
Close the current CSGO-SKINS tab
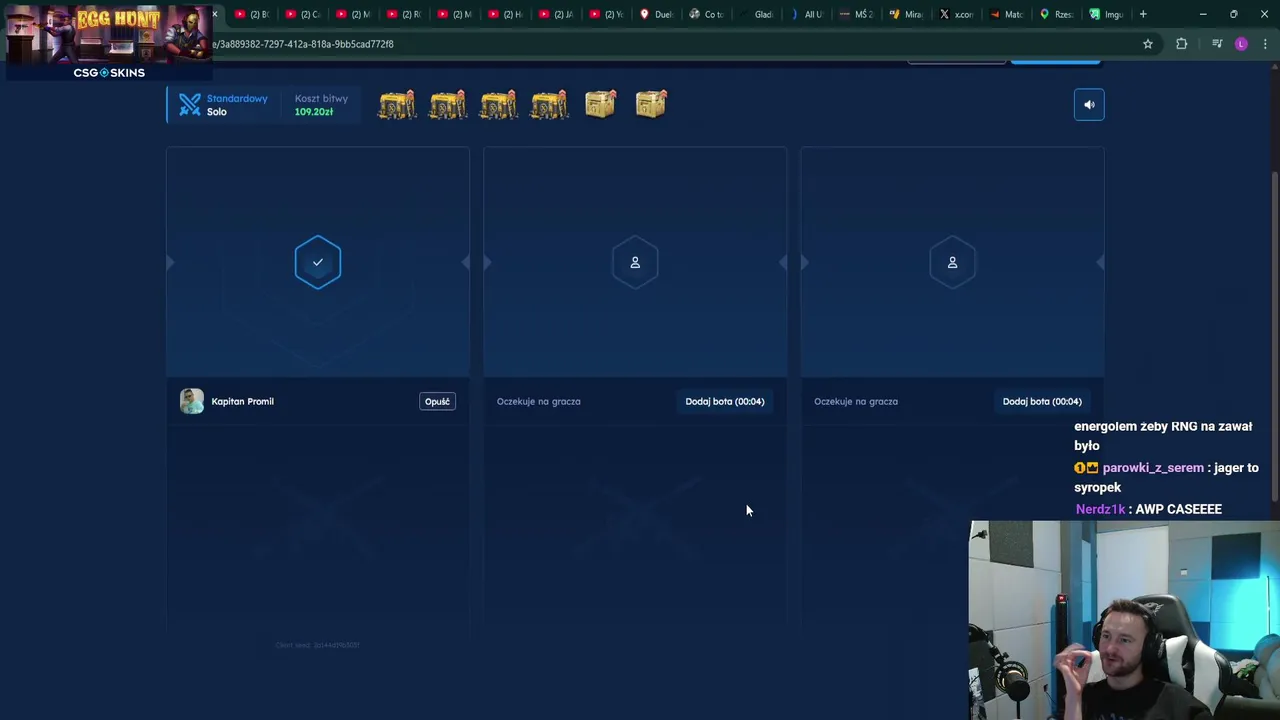click(214, 14)
